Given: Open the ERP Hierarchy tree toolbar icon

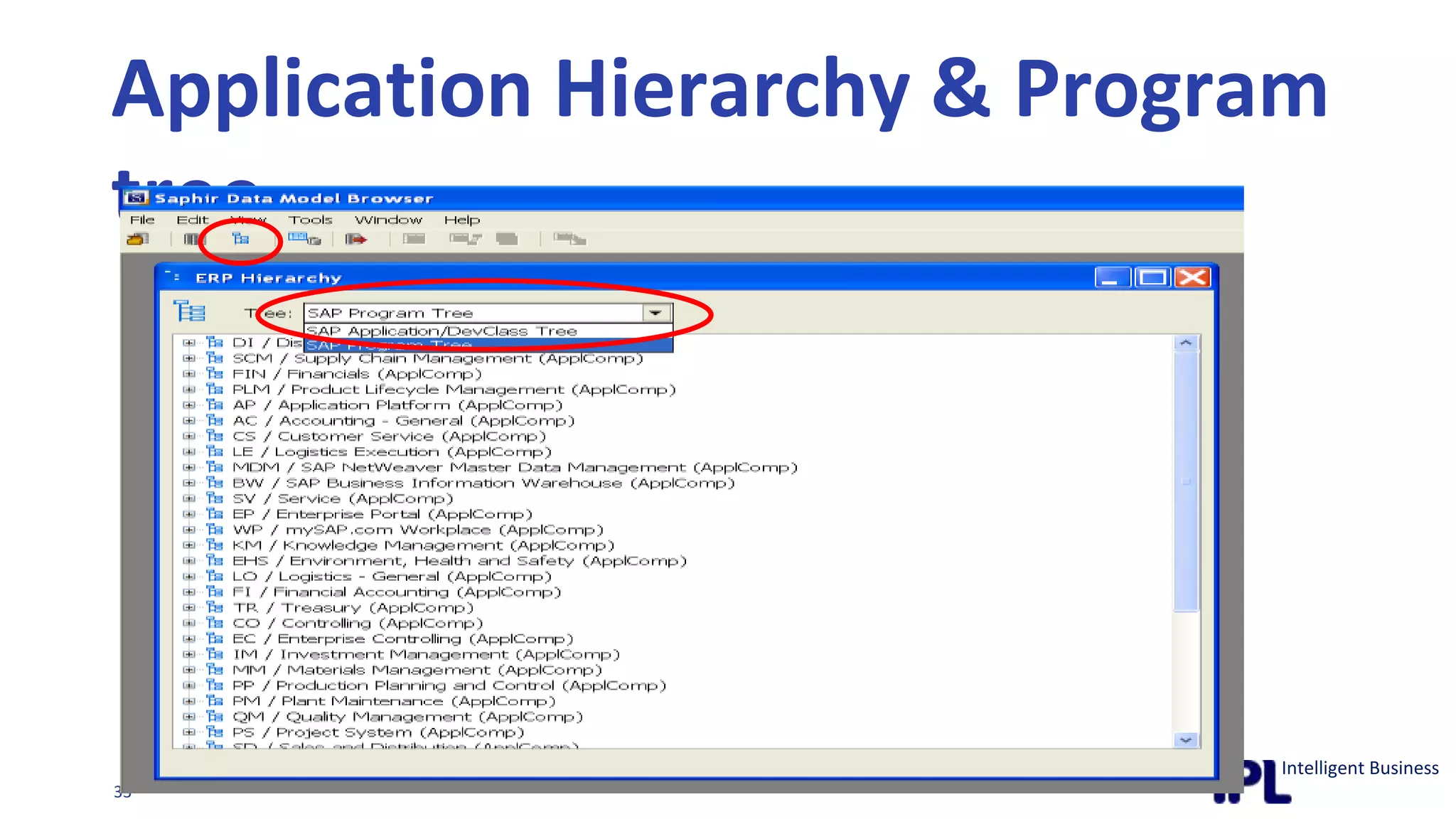Looking at the screenshot, I should coord(241,239).
